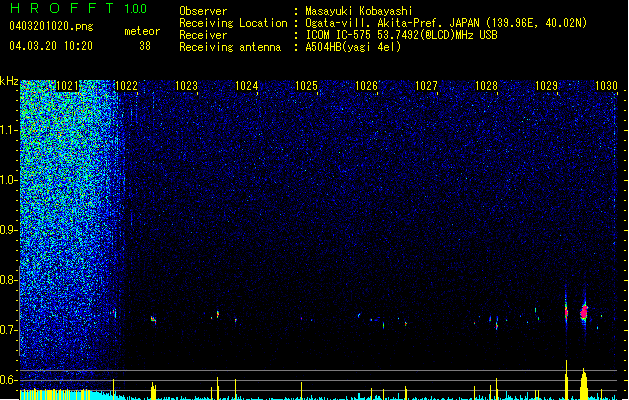Screen dimensions: 629x400
Task: Click the 1027 time marker
Action: point(426,86)
